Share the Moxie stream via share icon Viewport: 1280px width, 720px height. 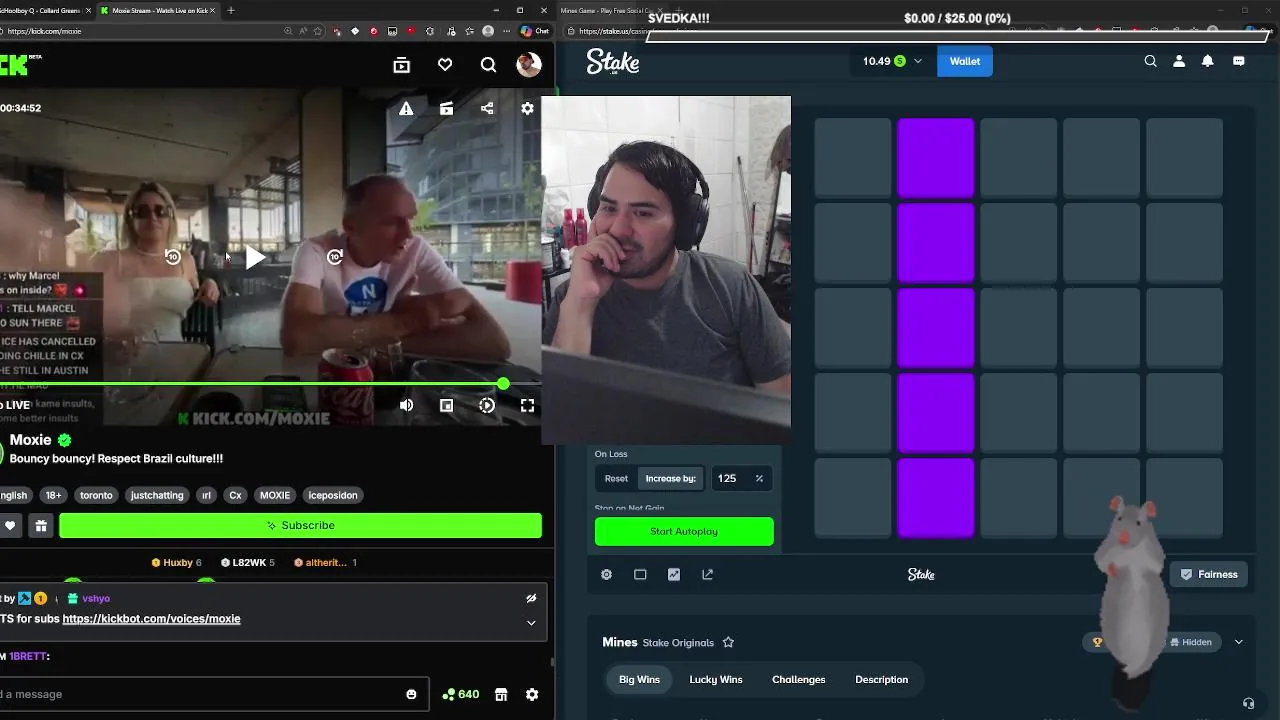487,108
